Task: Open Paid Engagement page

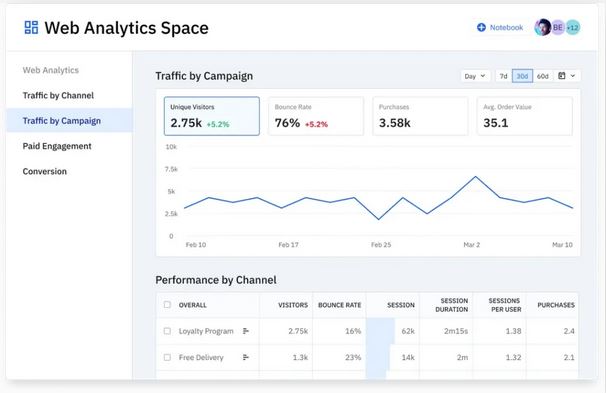Action: click(57, 146)
